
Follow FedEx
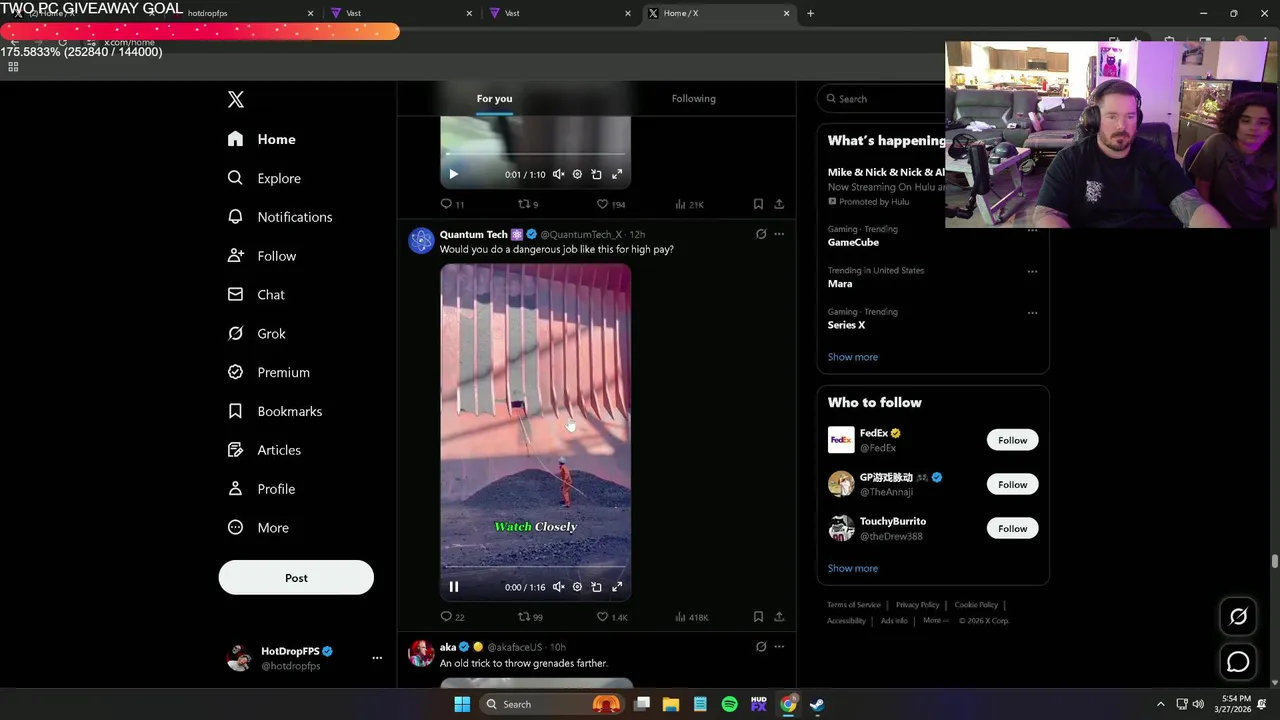click(x=1012, y=440)
